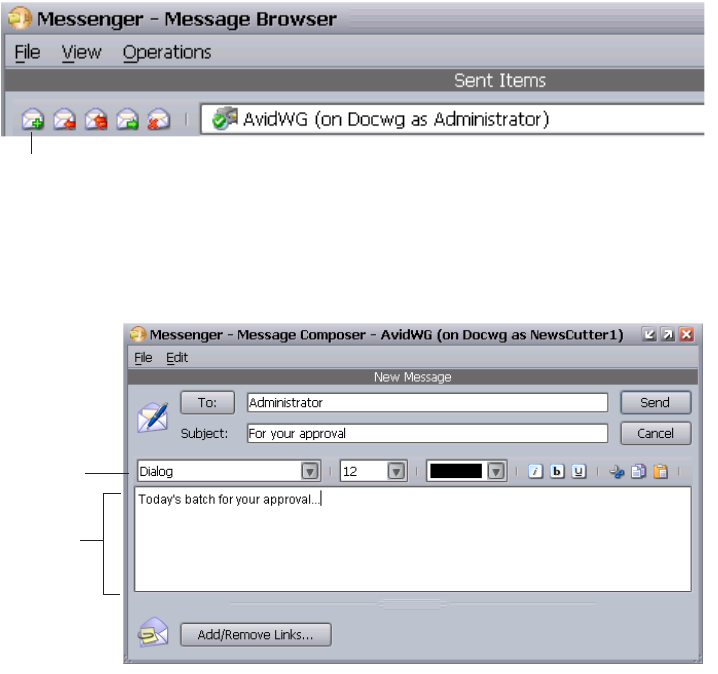Viewport: 718px width, 674px height.
Task: Click the New Message envelope icon
Action: click(x=33, y=120)
